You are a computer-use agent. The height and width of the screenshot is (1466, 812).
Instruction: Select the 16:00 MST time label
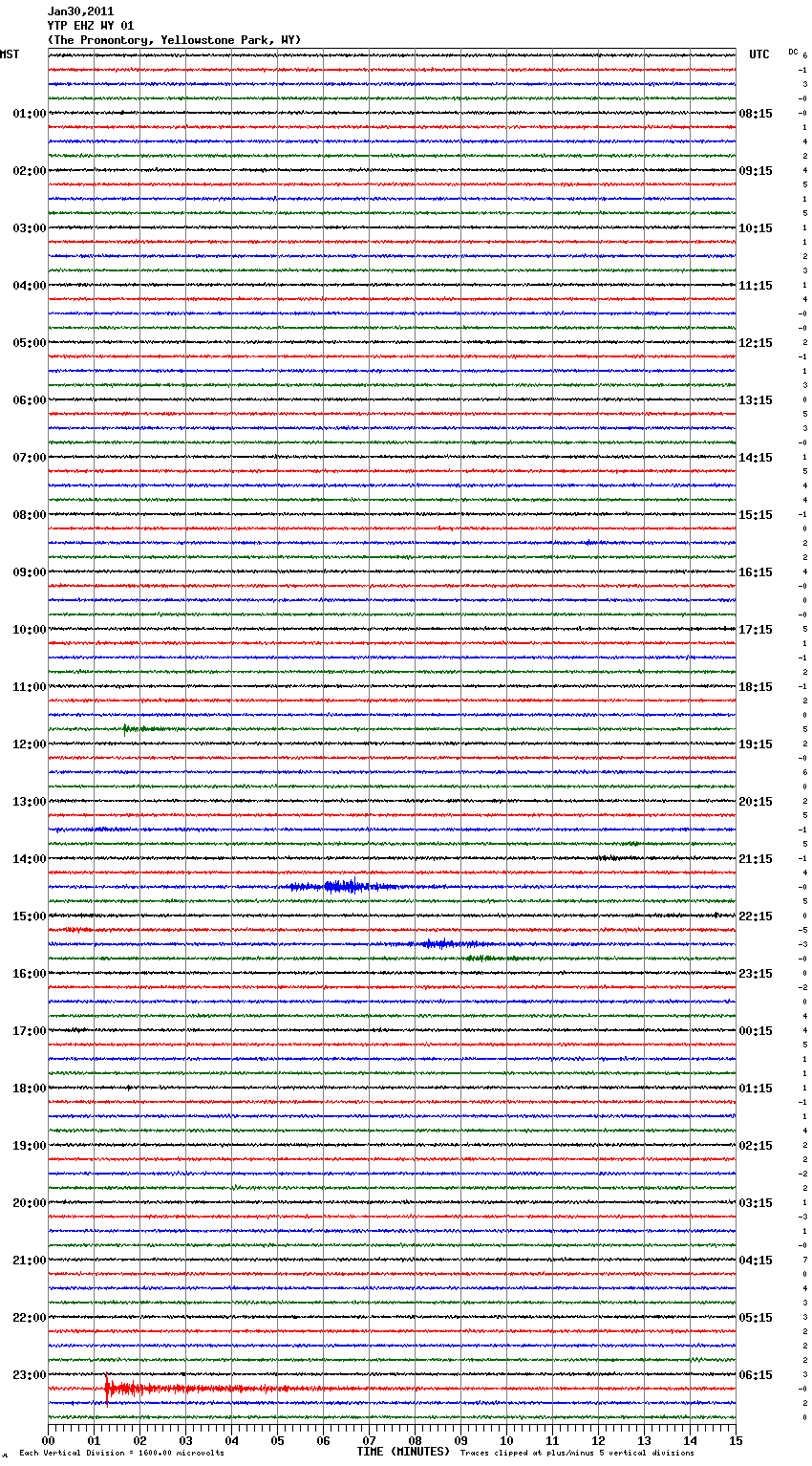[x=29, y=974]
